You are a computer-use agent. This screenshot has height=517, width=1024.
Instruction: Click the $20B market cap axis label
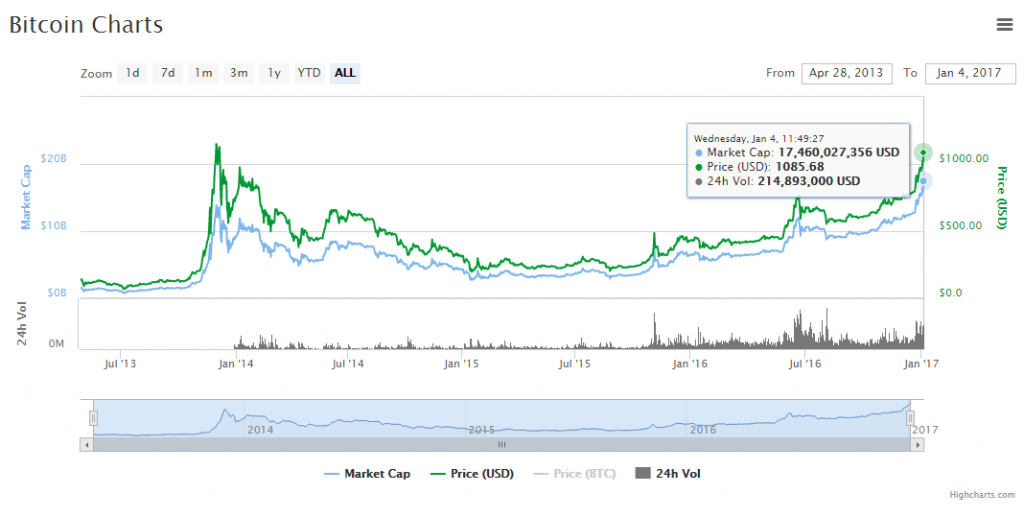point(54,159)
